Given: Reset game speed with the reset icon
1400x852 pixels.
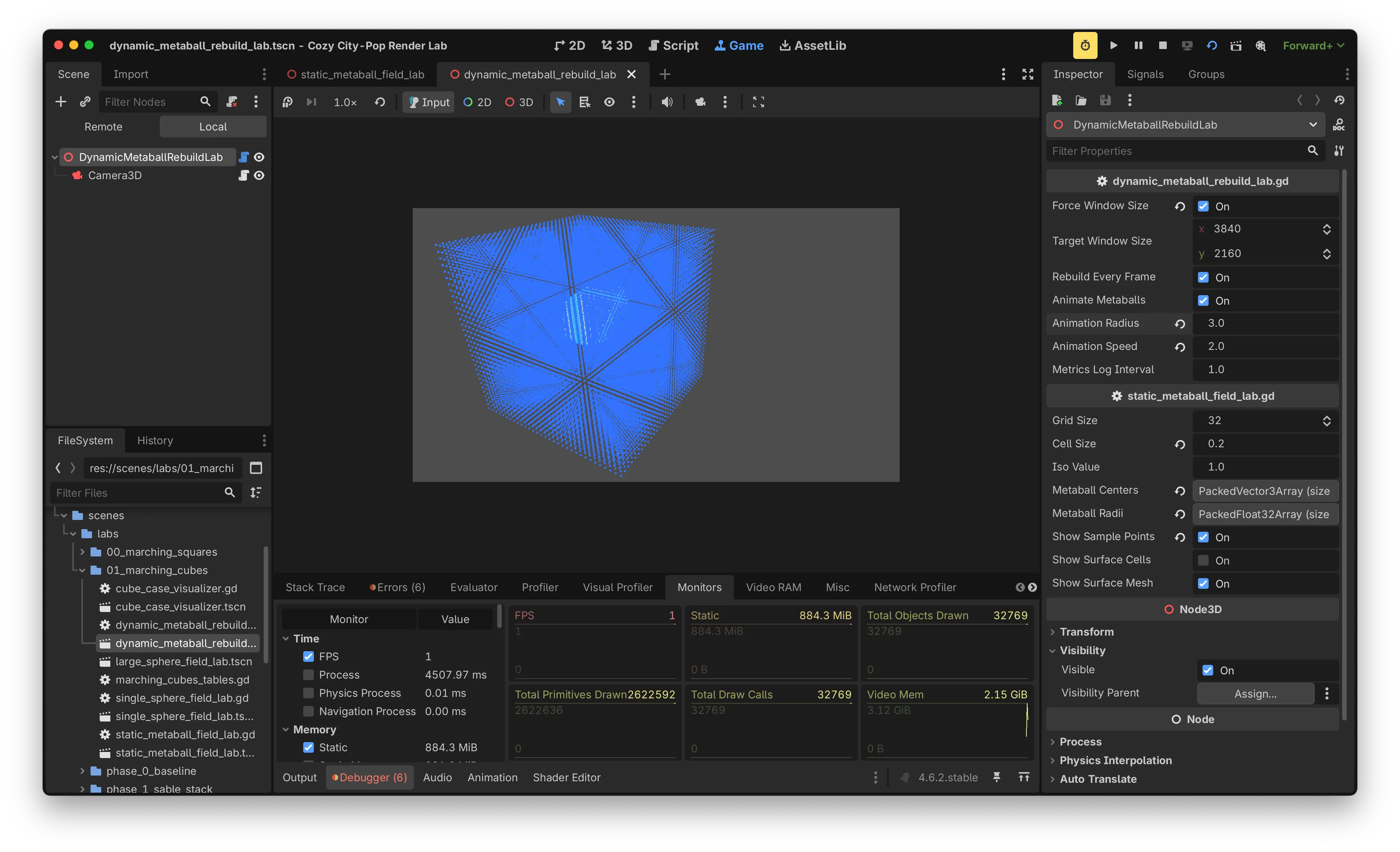Looking at the screenshot, I should (380, 102).
